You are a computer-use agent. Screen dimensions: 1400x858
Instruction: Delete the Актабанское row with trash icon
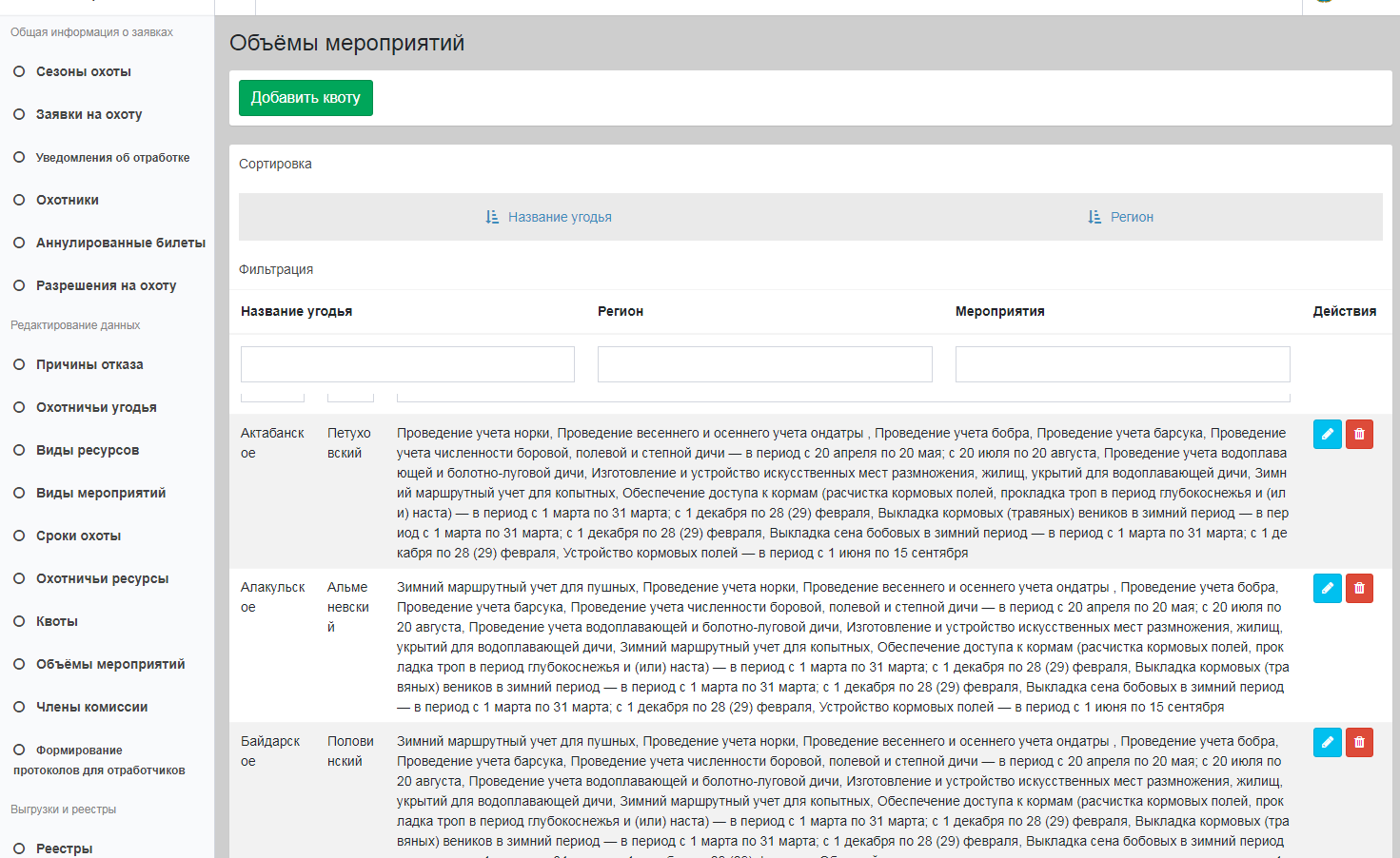1359,434
